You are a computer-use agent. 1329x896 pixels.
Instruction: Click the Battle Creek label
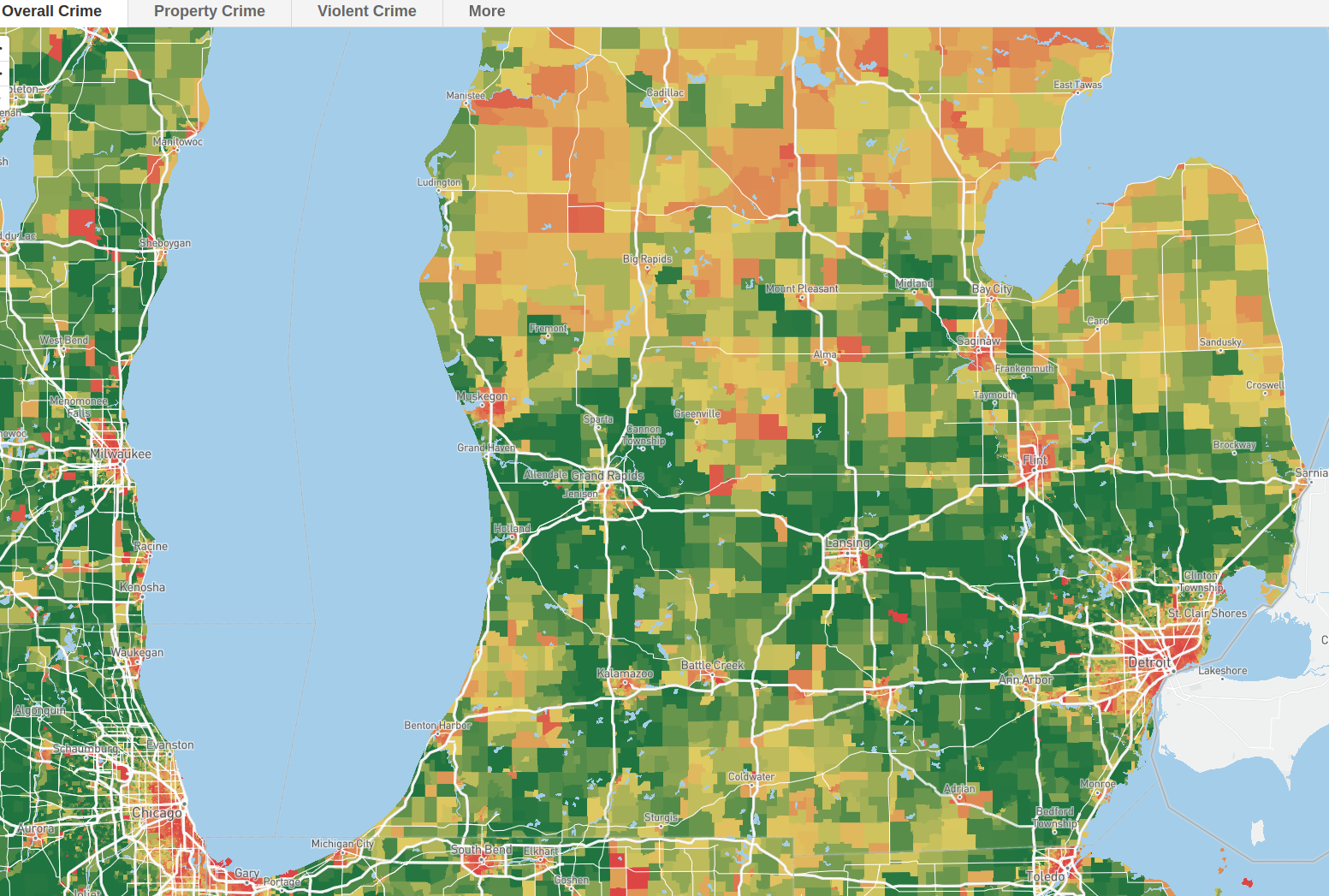click(x=713, y=665)
